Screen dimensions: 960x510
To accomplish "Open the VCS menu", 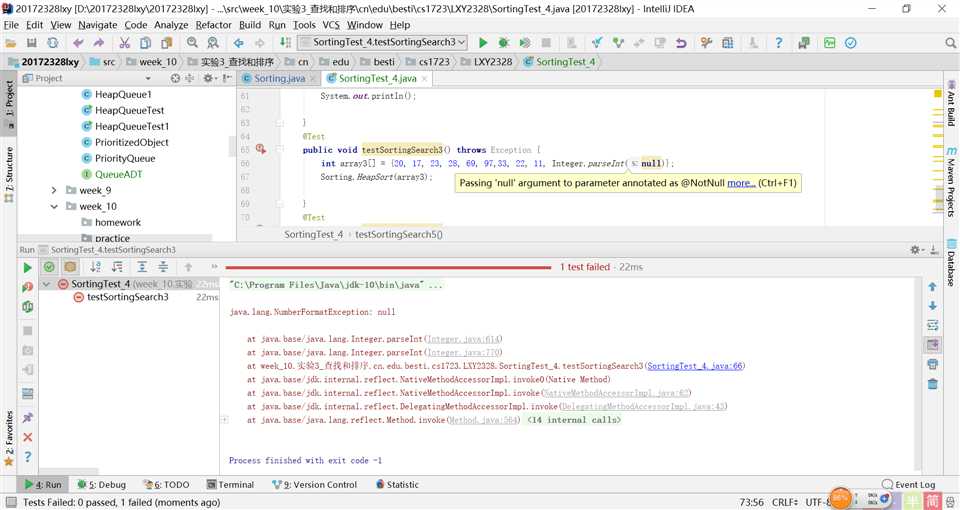I will (x=331, y=25).
